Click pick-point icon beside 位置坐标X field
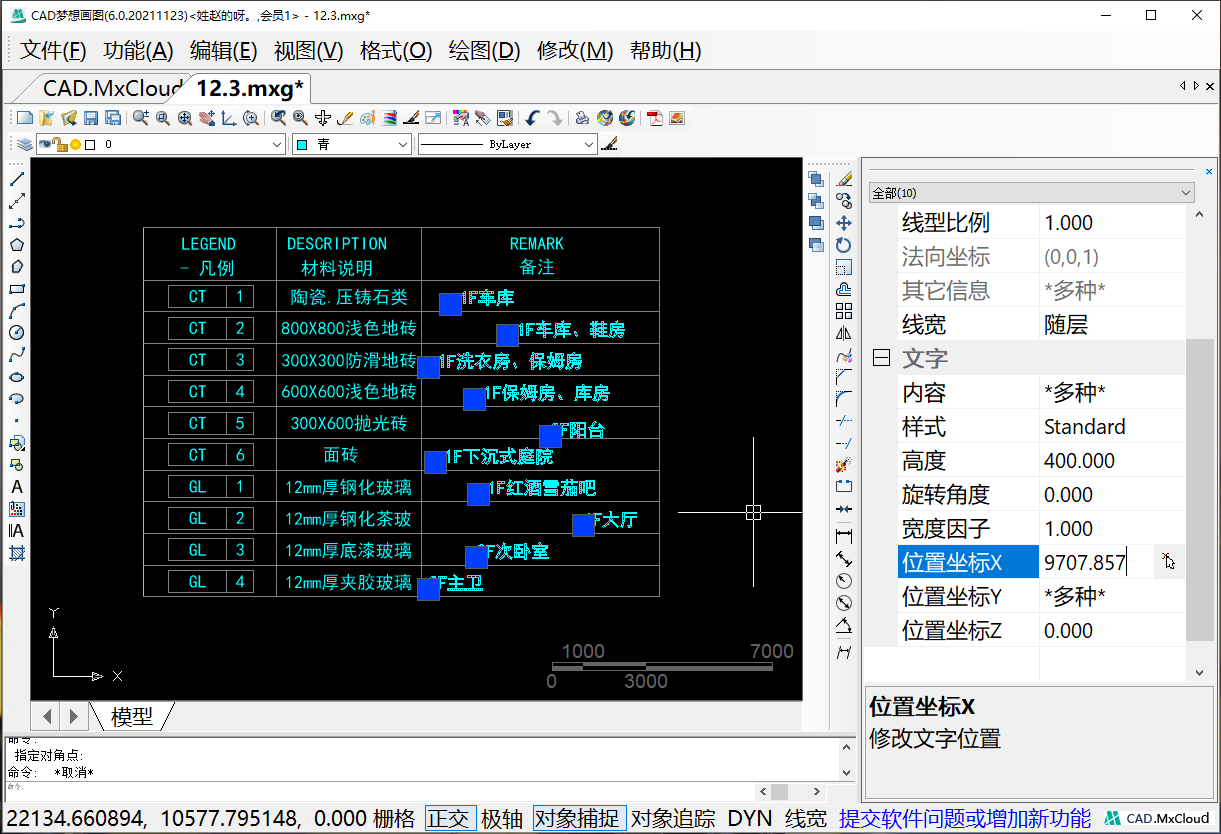Viewport: 1221px width, 834px height. 1168,562
